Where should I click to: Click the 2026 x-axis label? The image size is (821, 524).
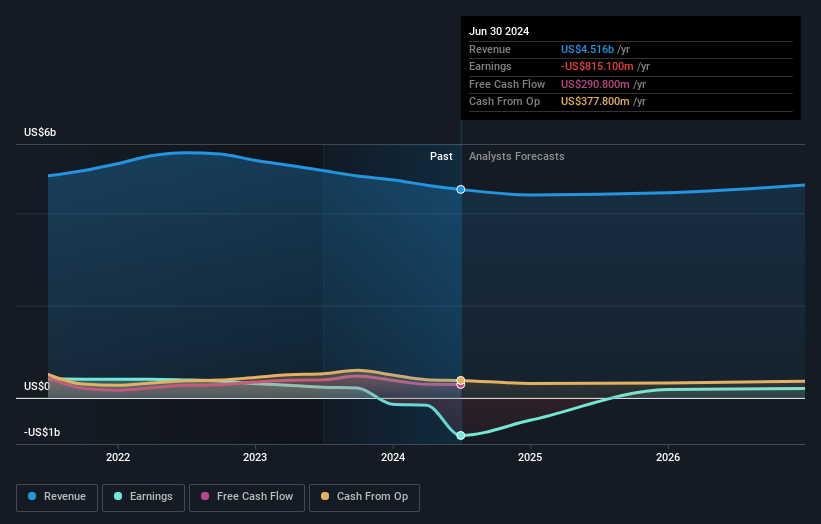[x=668, y=457]
